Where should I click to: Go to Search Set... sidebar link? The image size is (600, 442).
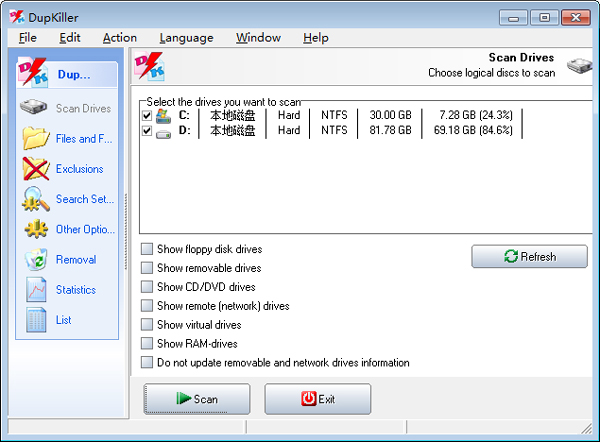click(x=85, y=199)
